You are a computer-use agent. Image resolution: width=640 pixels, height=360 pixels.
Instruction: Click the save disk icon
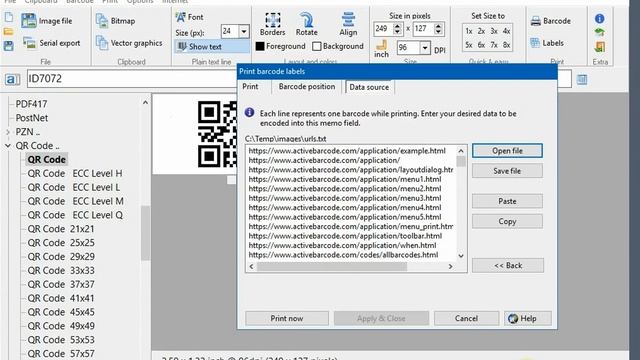[x=9, y=46]
